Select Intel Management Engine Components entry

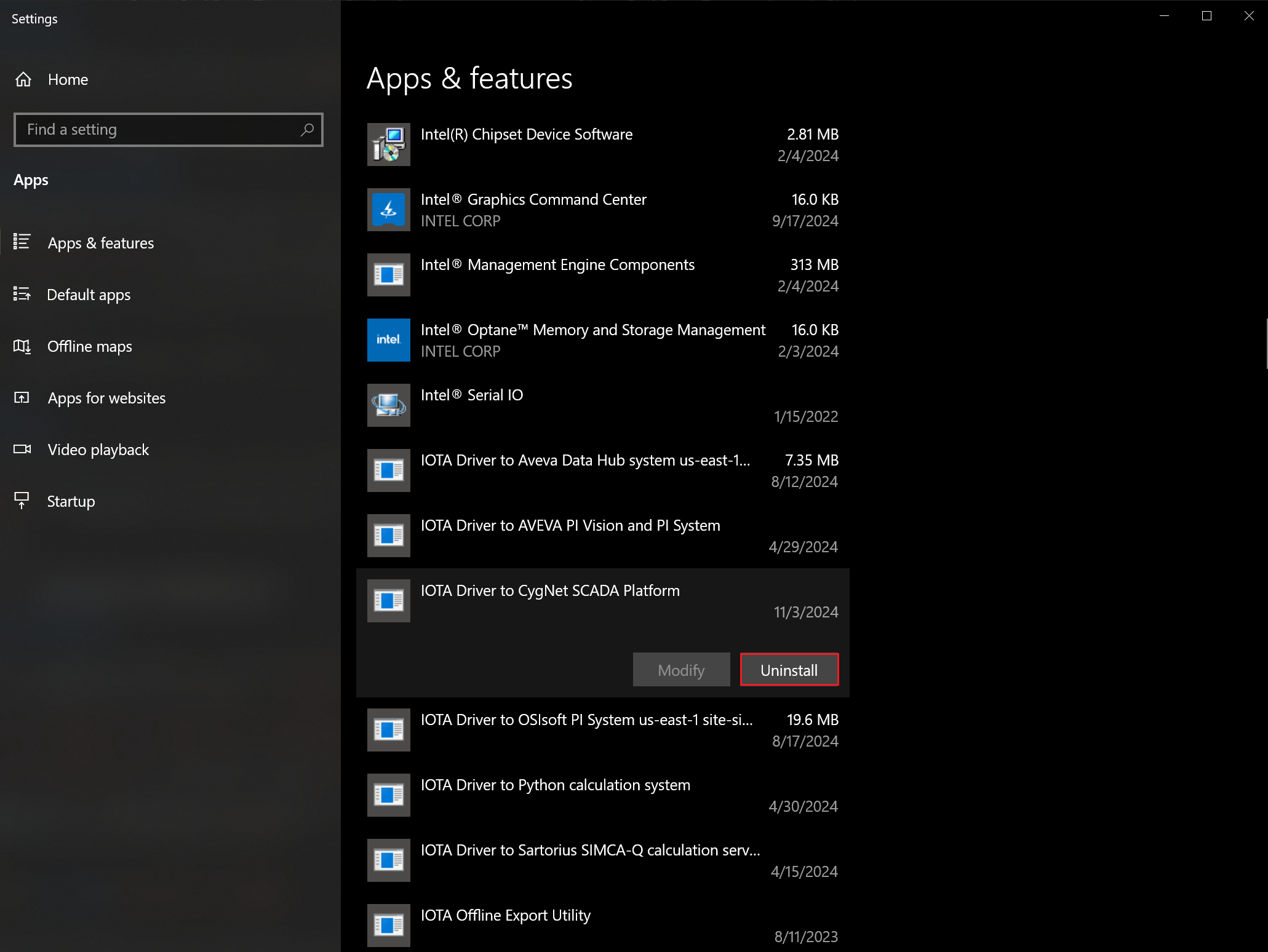point(603,275)
